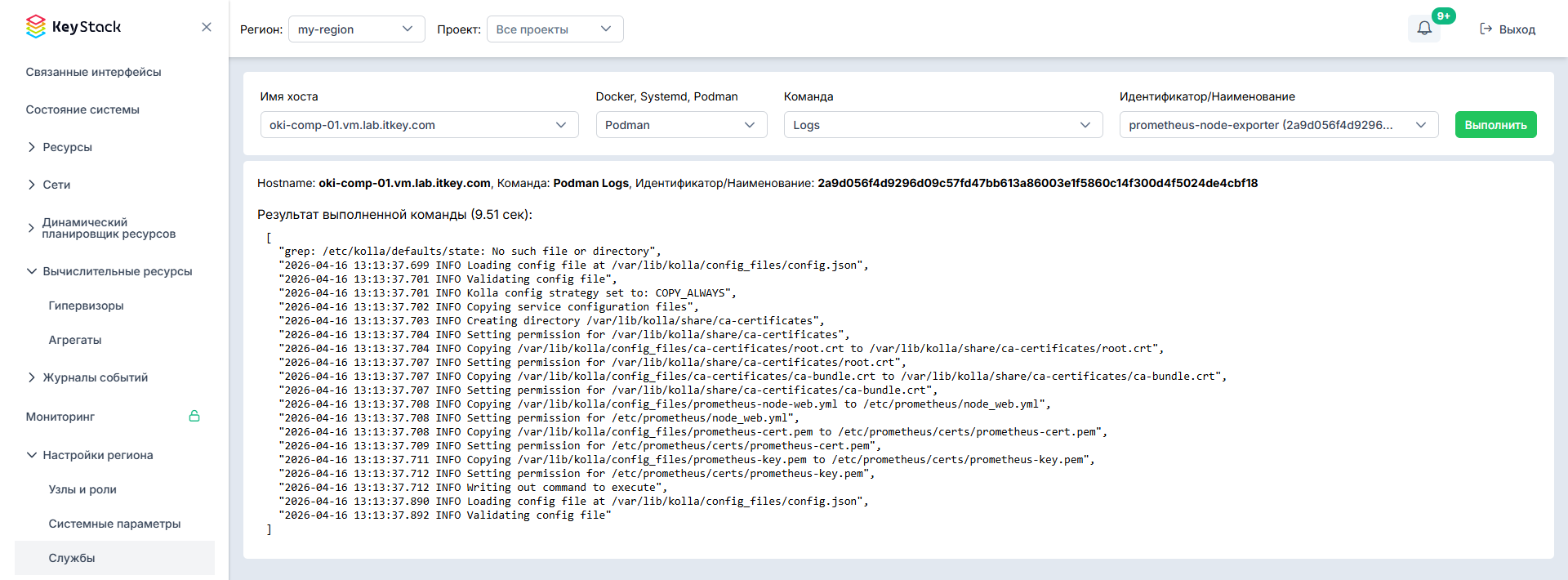Image resolution: width=1568 pixels, height=580 pixels.
Task: Click the Writing out command to execute line
Action: click(473, 487)
